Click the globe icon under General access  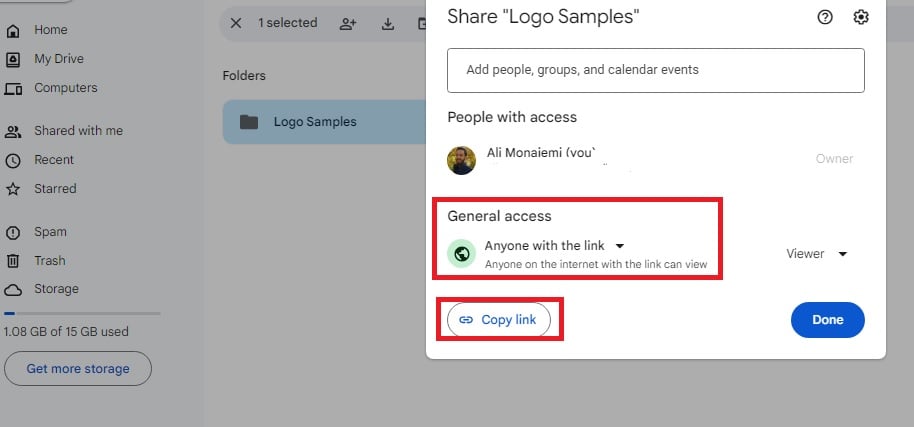click(x=462, y=254)
